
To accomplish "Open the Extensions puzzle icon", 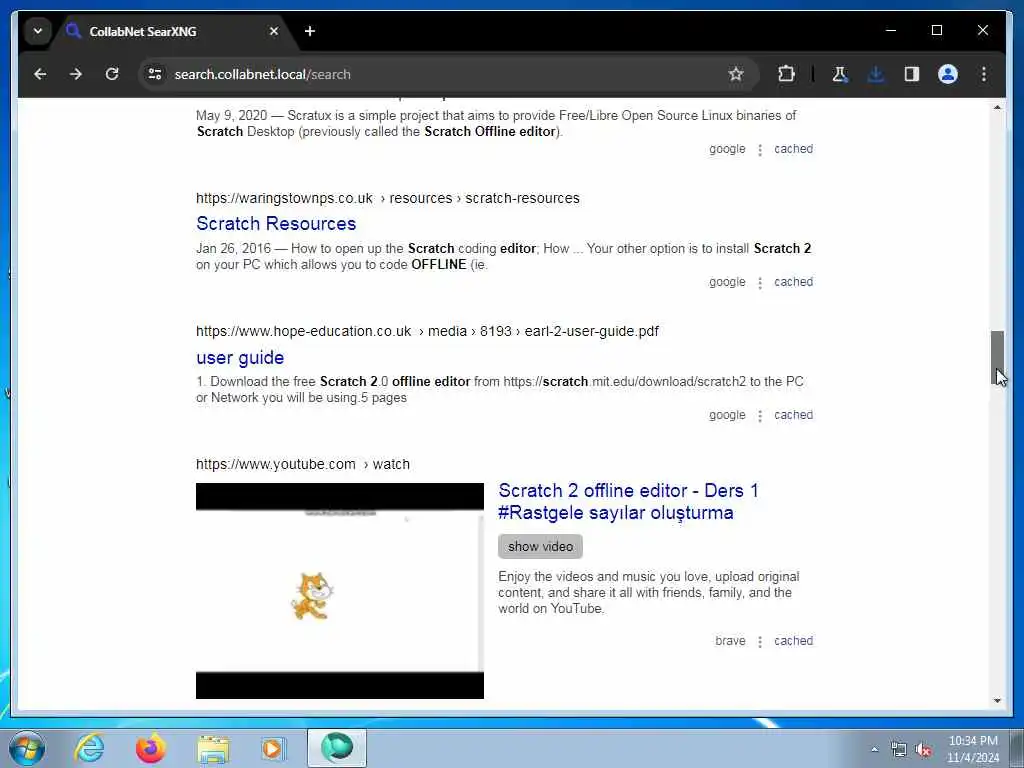I will (x=786, y=74).
